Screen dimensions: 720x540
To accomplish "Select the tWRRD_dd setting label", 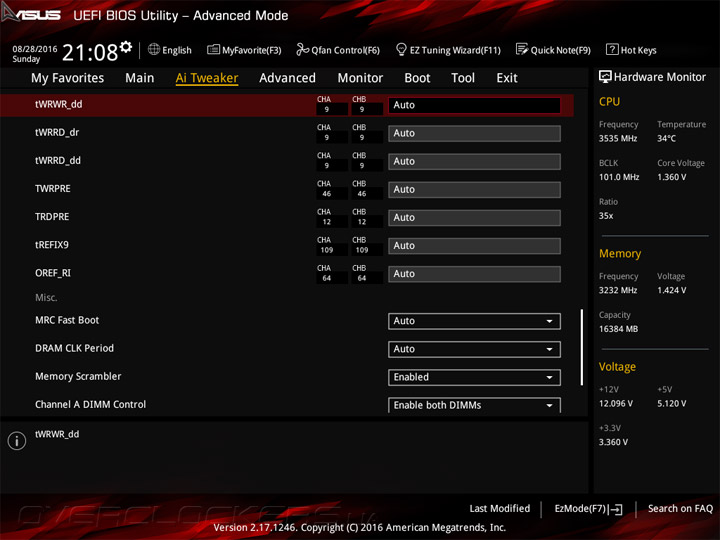I will 58,160.
